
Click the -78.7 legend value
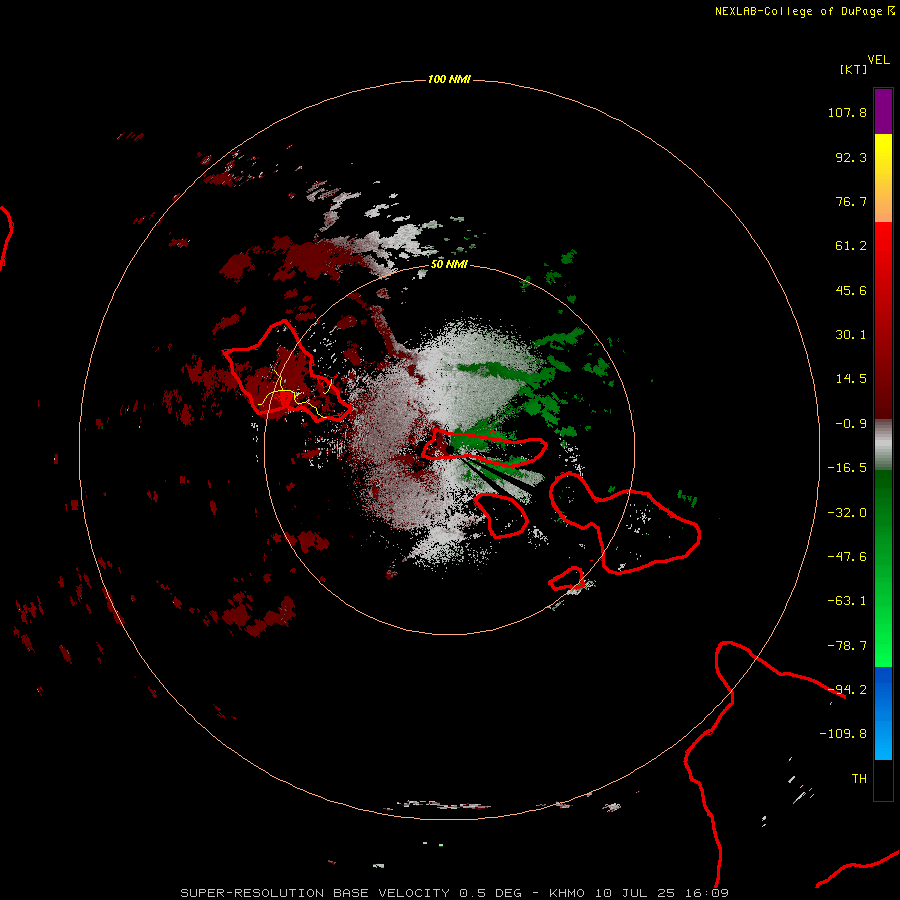pos(847,646)
